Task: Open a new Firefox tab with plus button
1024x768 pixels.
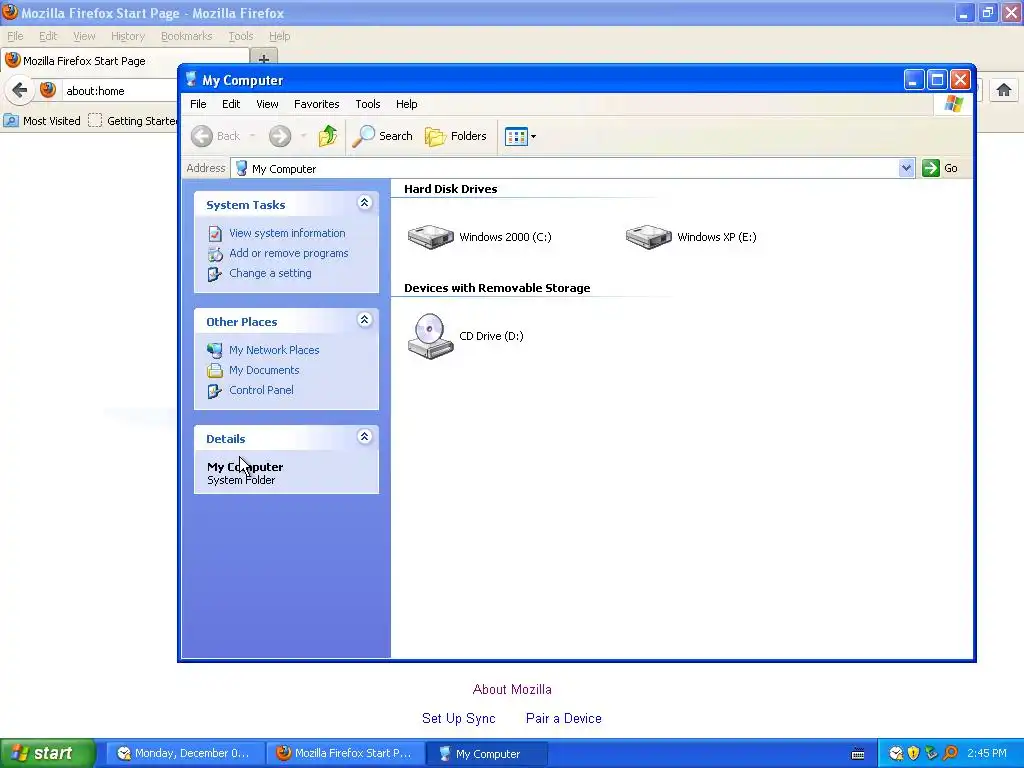Action: 264,59
